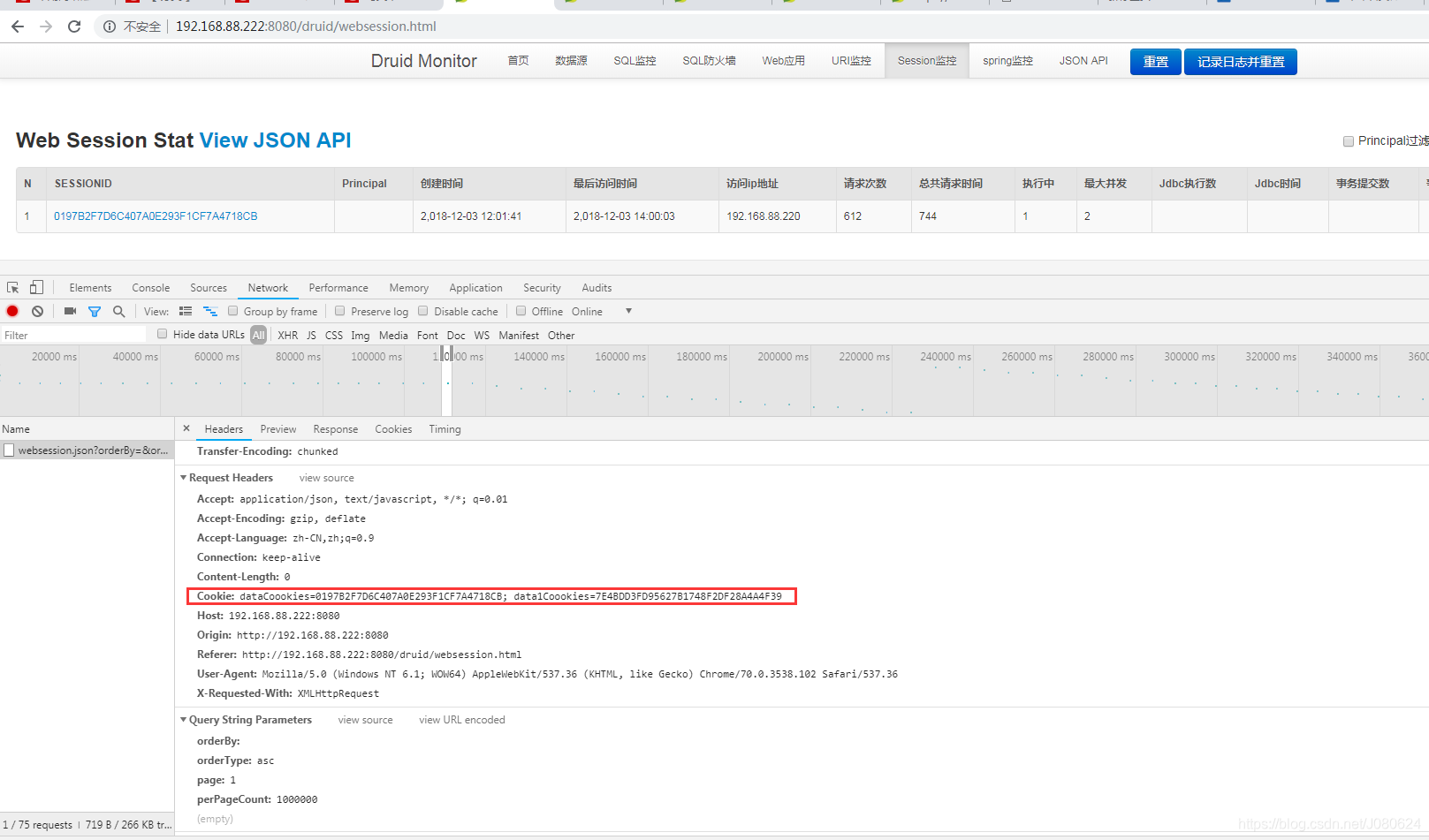Open the network filter icon
Viewport: 1429px width, 840px height.
pos(95,311)
